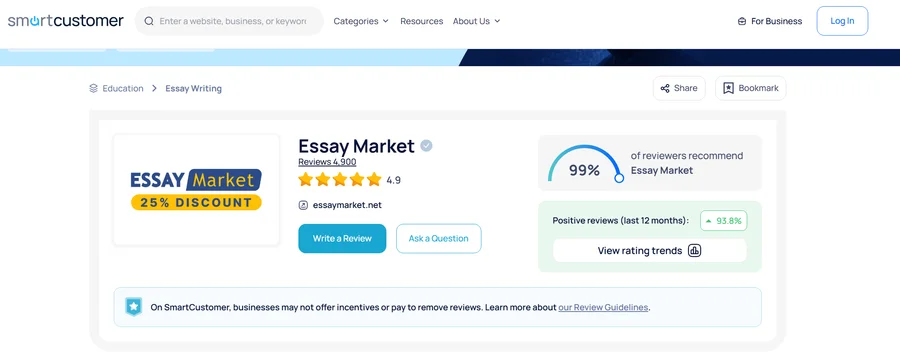Click the 4.9 rating value
Screen dimensions: 900x363
click(394, 180)
